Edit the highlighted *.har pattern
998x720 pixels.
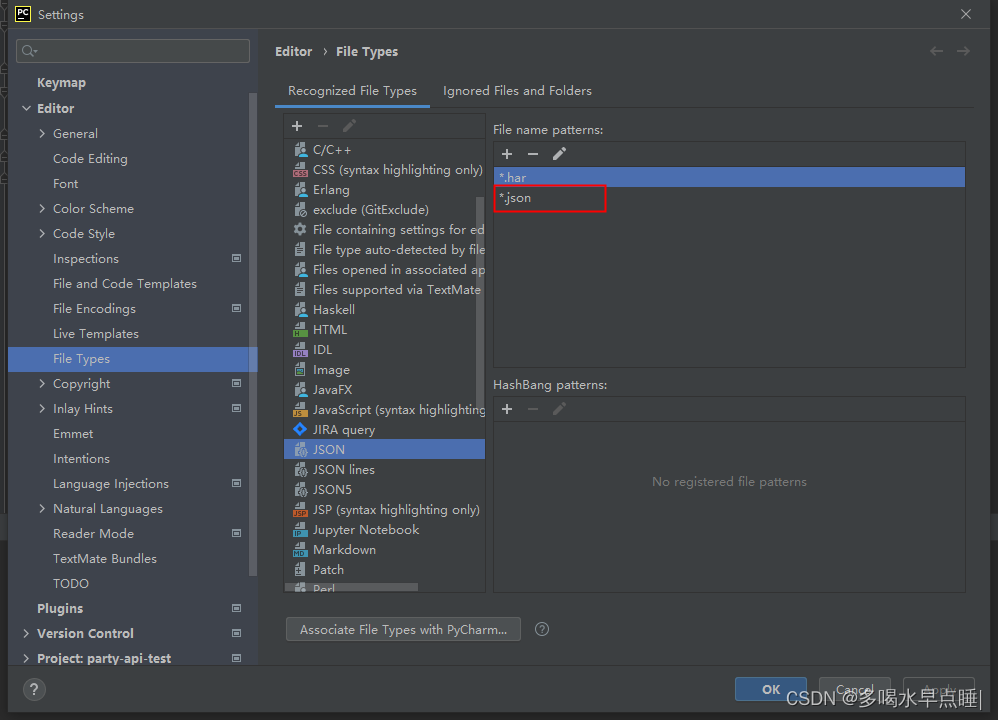pyautogui.click(x=559, y=154)
